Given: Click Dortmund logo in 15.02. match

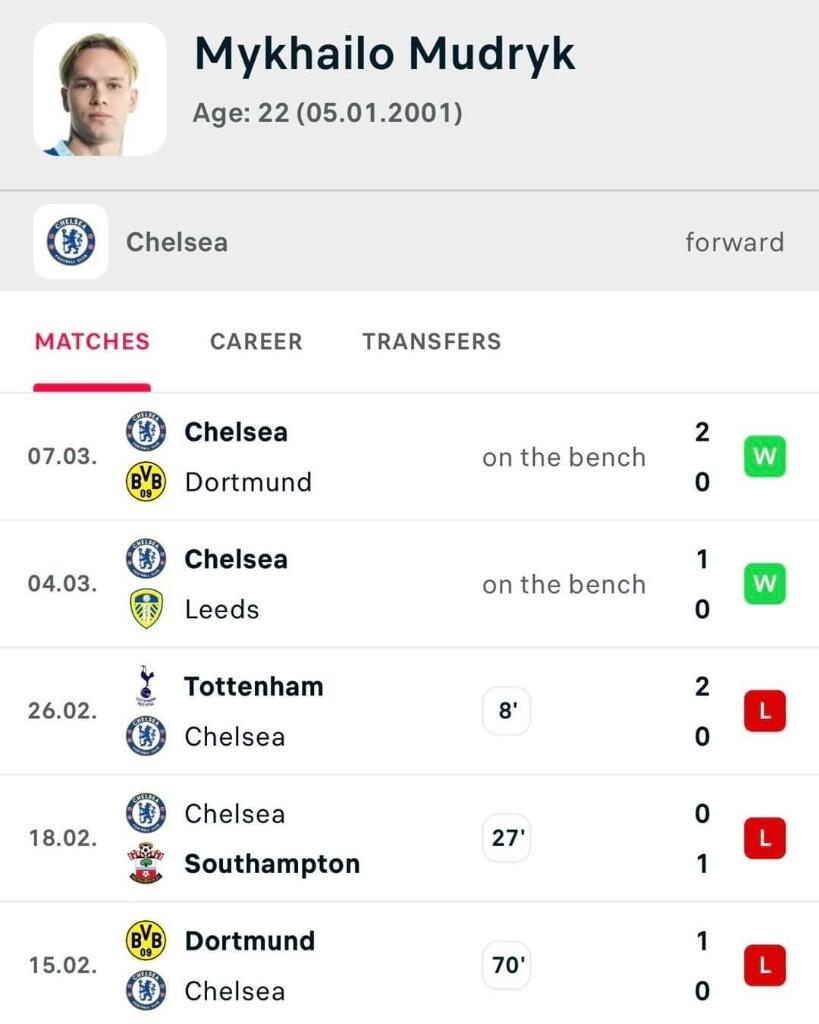Looking at the screenshot, I should (x=146, y=941).
